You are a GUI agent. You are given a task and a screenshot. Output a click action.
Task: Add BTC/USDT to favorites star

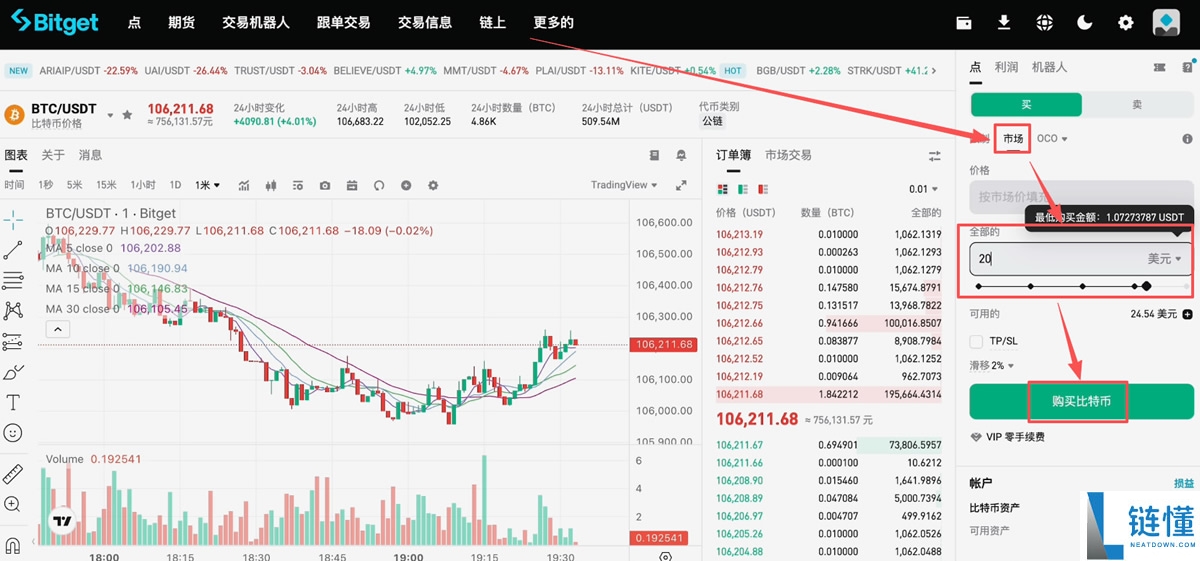(x=127, y=115)
